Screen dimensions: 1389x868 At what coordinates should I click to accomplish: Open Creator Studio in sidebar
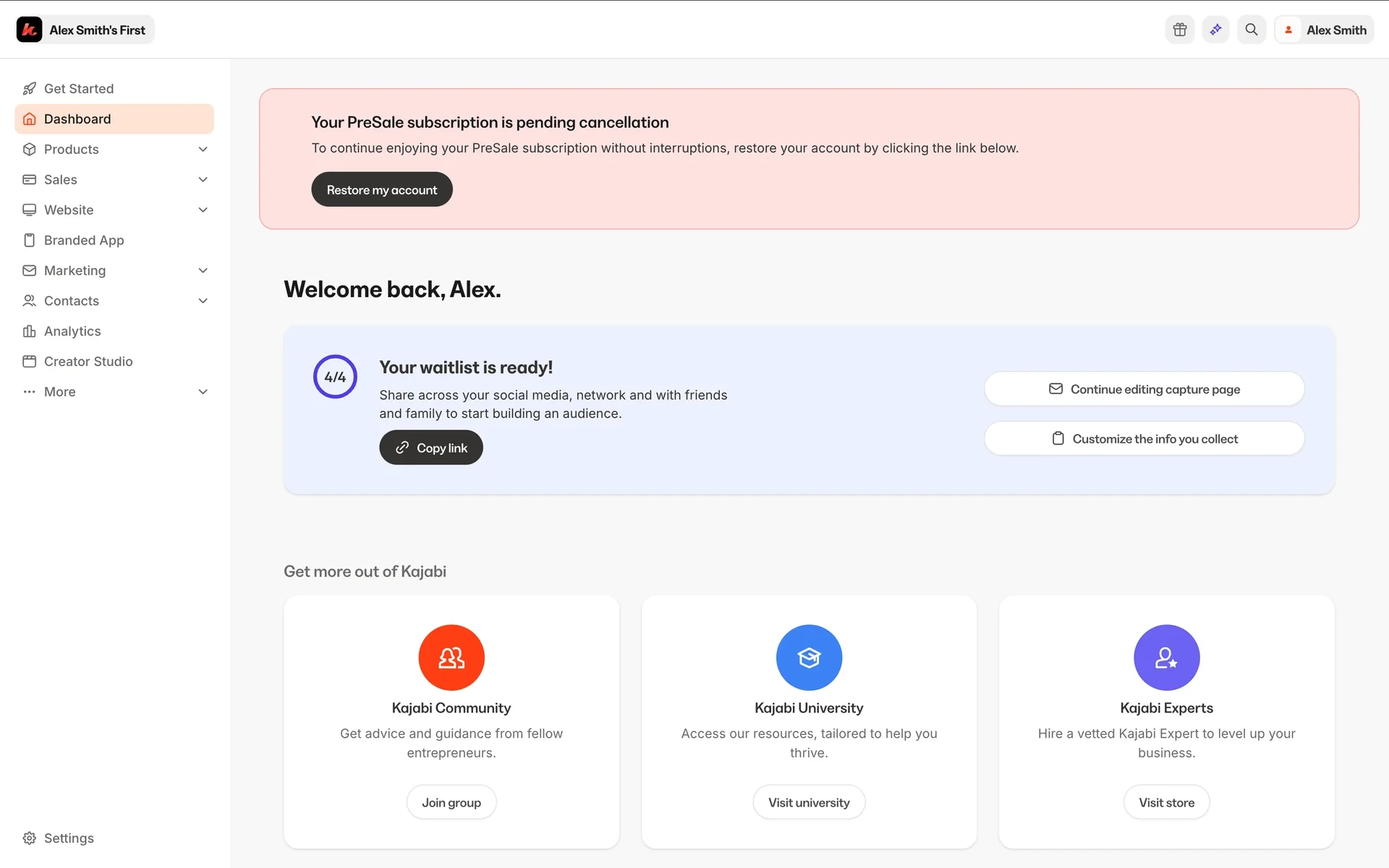pyautogui.click(x=114, y=362)
